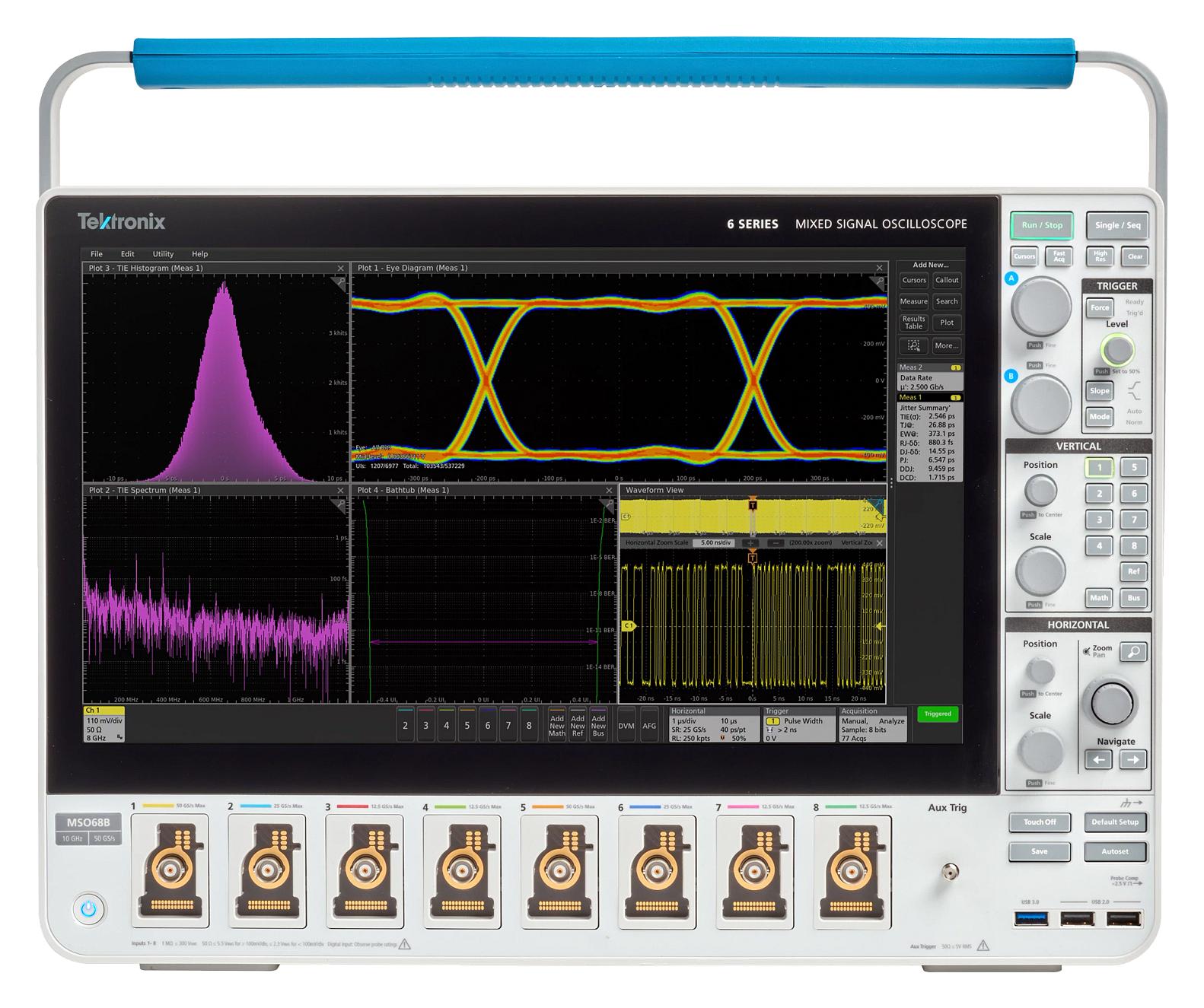This screenshot has height=1008, width=1204.
Task: Close Plot 1 Eye Diagram panel
Action: [879, 268]
